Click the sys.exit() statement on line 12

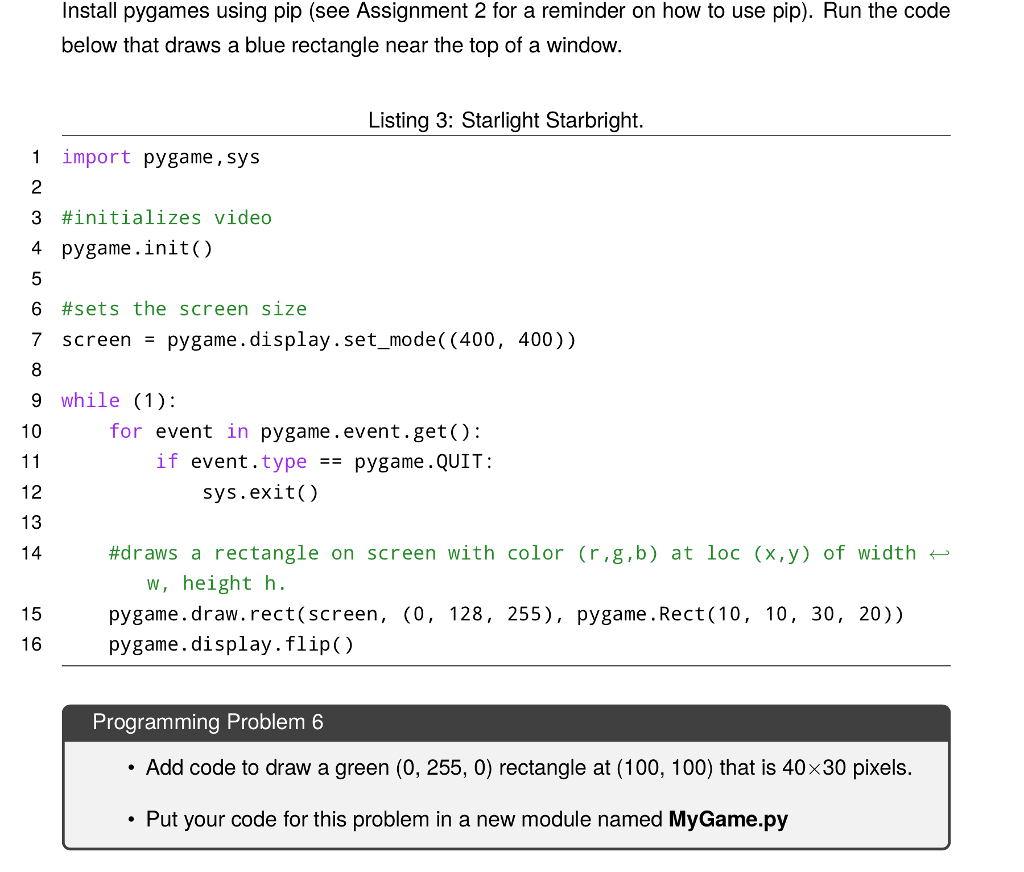260,492
